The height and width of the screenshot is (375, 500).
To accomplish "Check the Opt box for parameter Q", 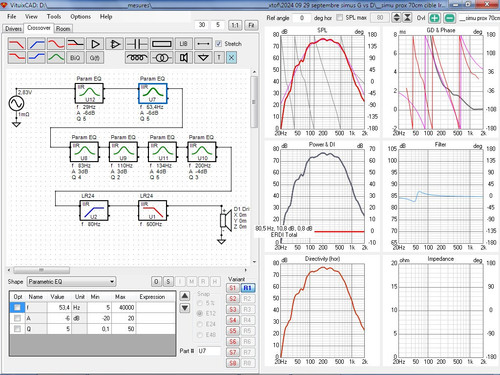I will (17, 329).
